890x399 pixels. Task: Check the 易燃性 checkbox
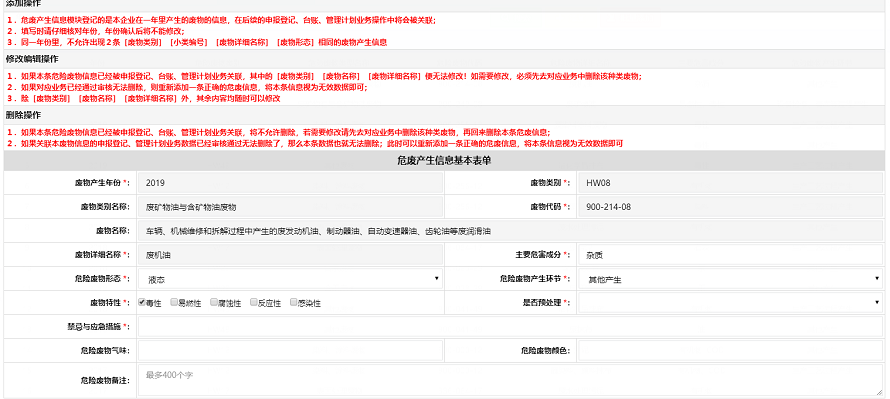tap(174, 303)
